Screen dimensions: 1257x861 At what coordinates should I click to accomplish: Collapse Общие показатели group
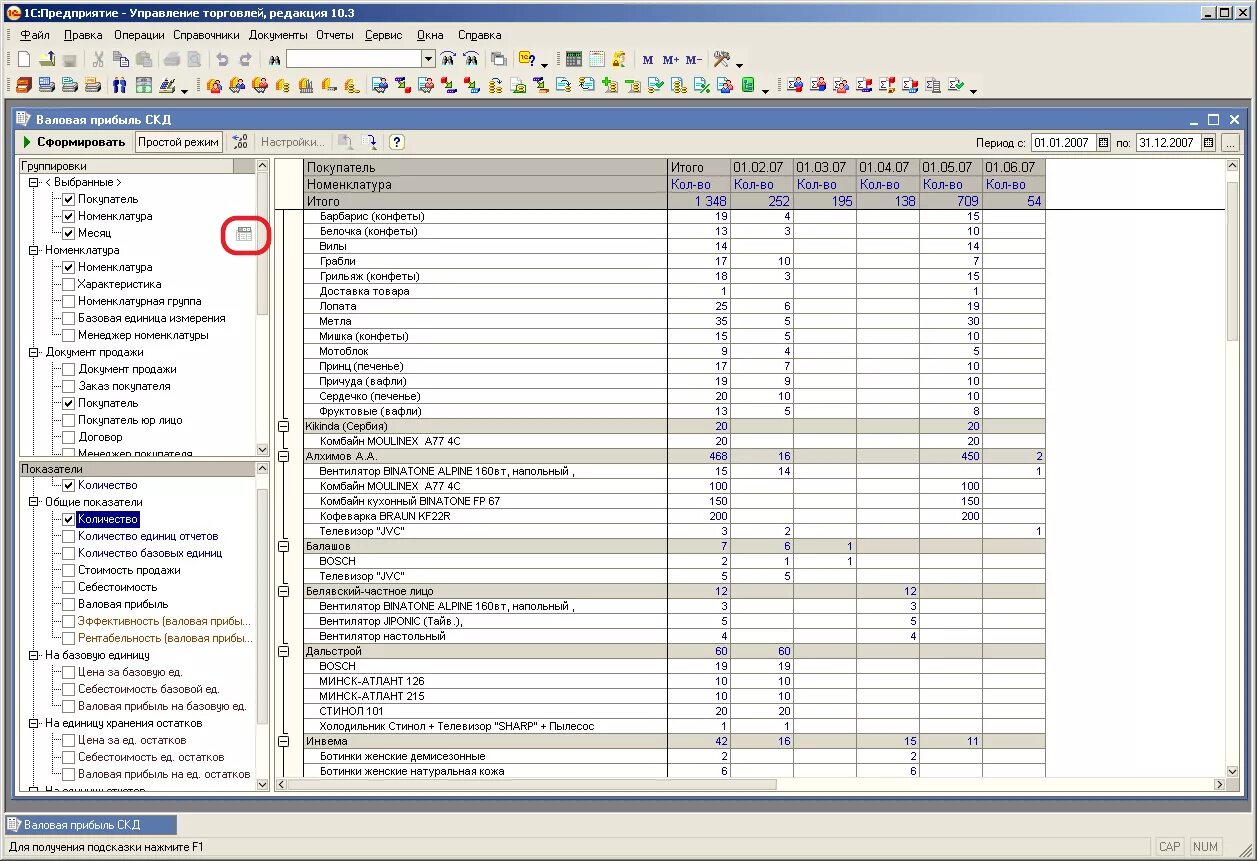(34, 502)
